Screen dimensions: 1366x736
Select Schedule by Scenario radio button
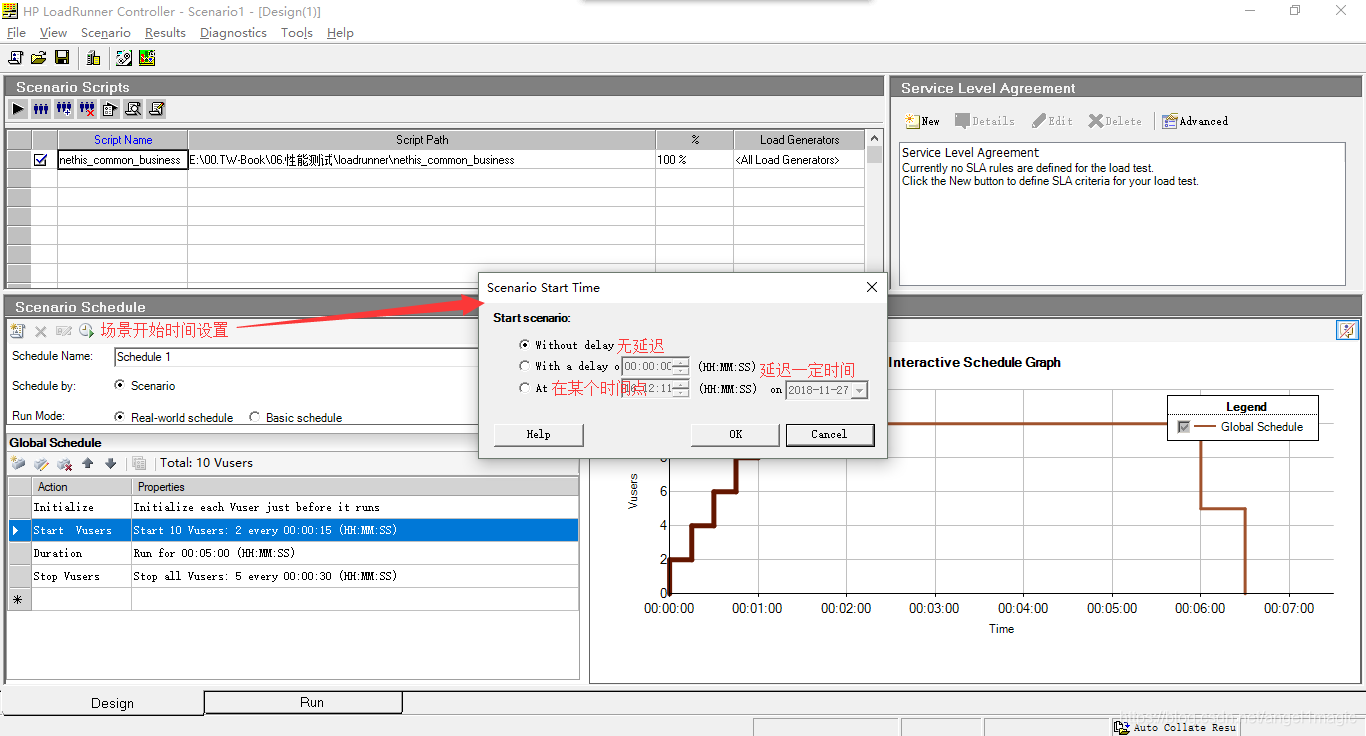pos(120,385)
